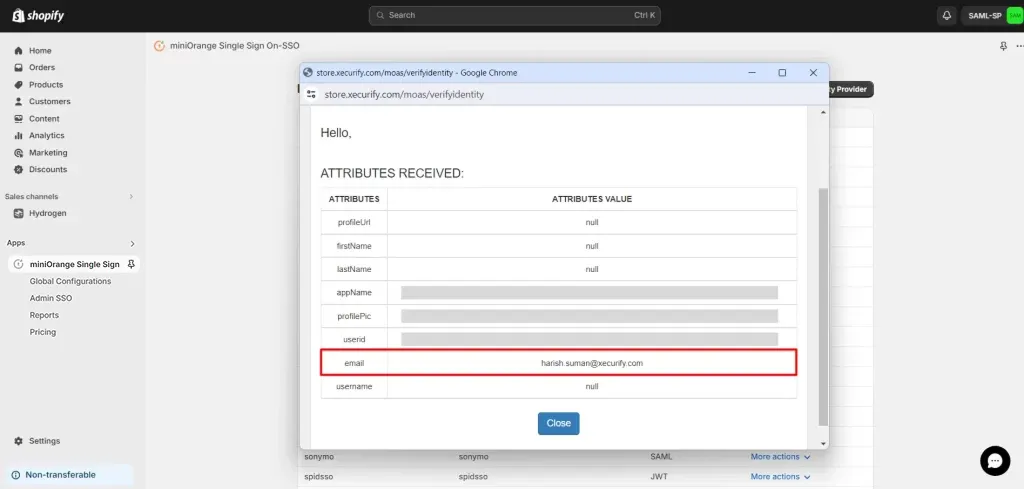1024x489 pixels.
Task: Click the Non-transferable info icon
Action: pyautogui.click(x=16, y=475)
